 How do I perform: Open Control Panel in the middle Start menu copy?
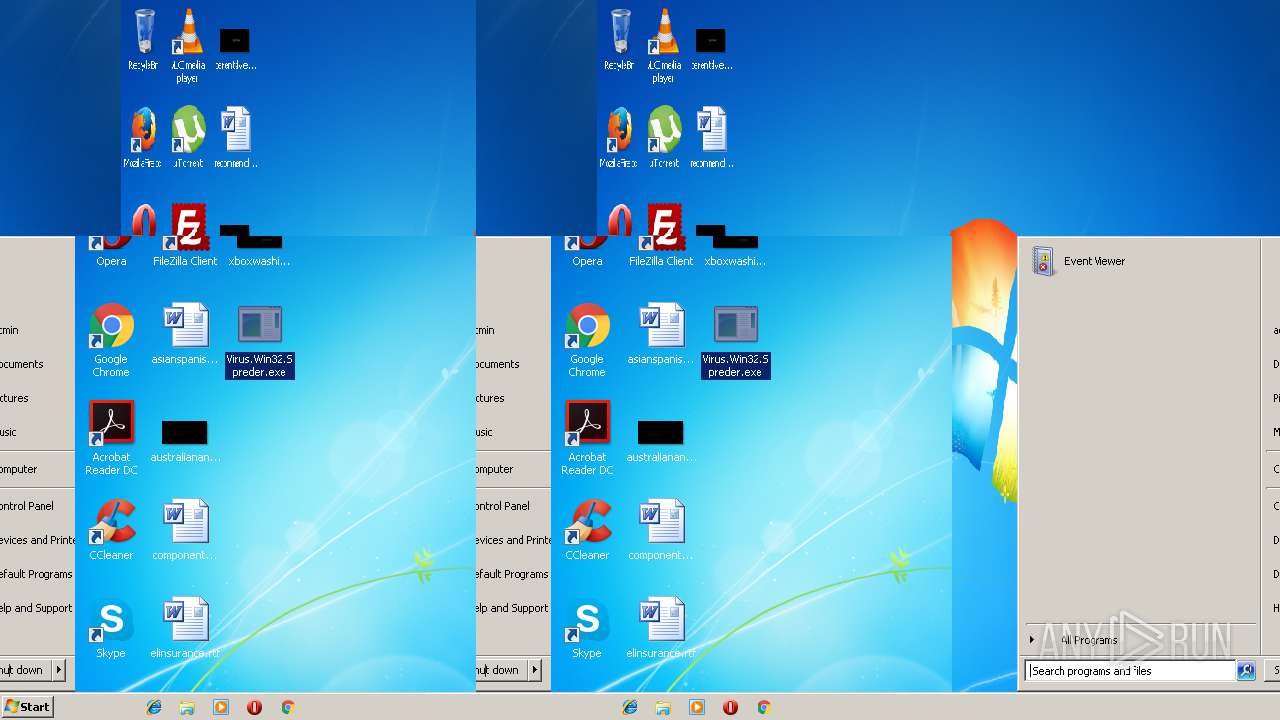tap(503, 506)
